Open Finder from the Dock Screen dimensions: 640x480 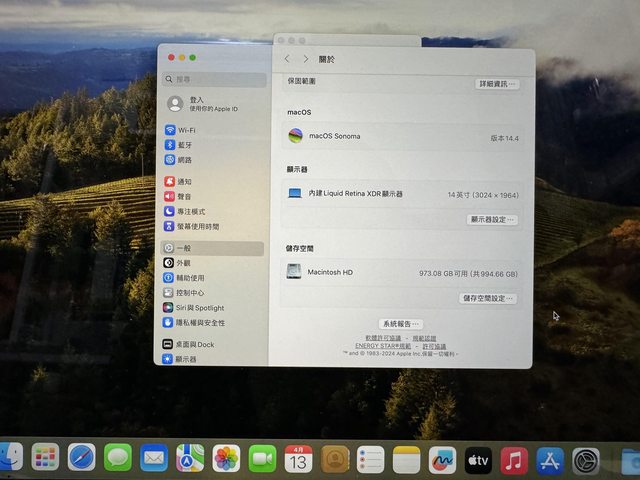click(x=11, y=457)
